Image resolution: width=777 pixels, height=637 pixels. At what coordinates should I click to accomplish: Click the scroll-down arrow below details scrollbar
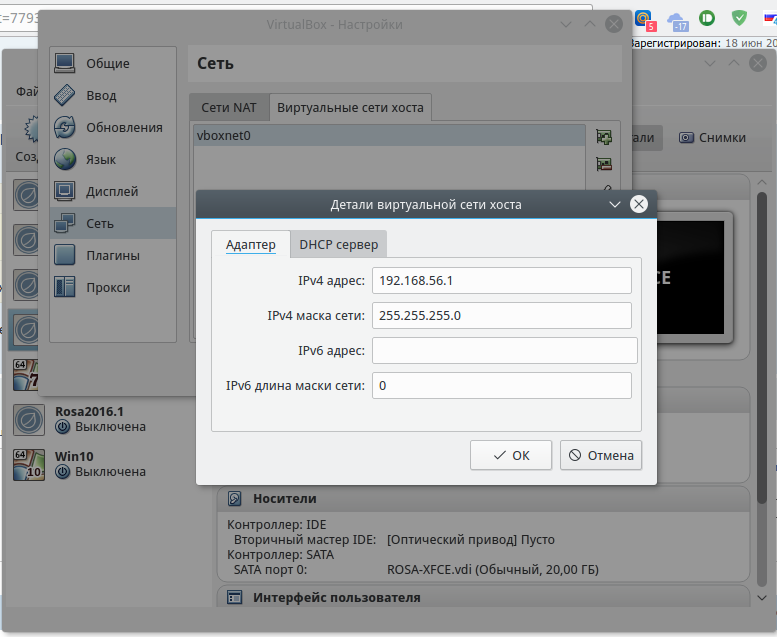point(762,598)
